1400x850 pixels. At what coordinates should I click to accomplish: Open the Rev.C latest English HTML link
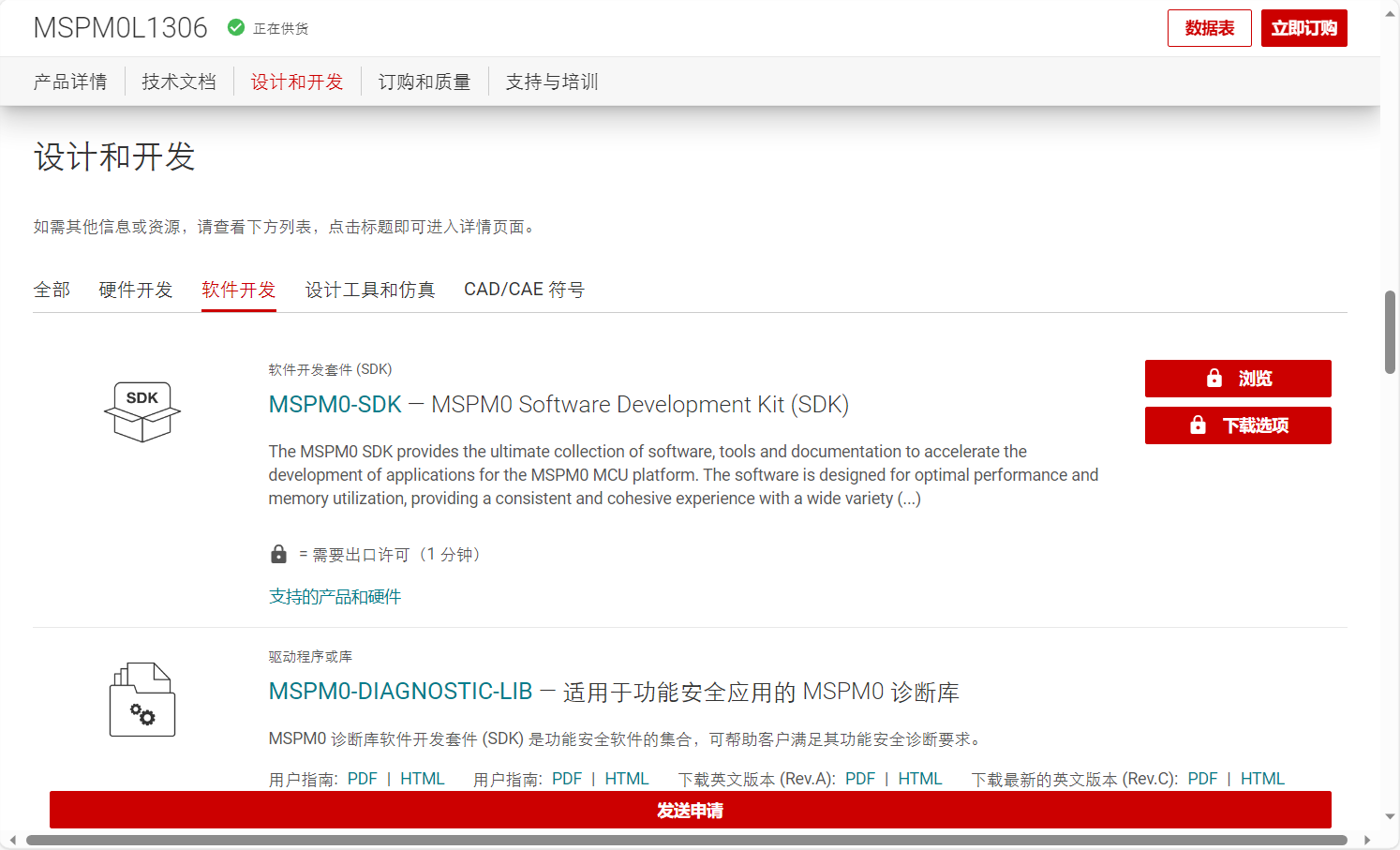1263,779
